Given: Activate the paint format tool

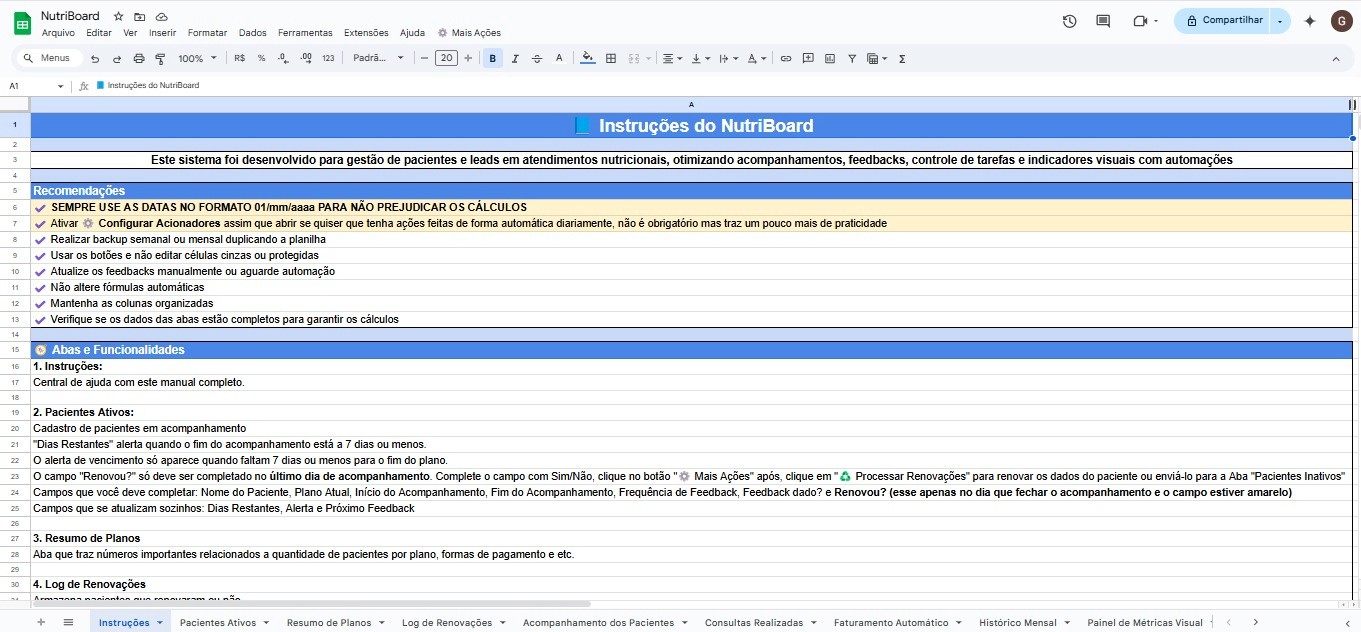Looking at the screenshot, I should coord(160,59).
